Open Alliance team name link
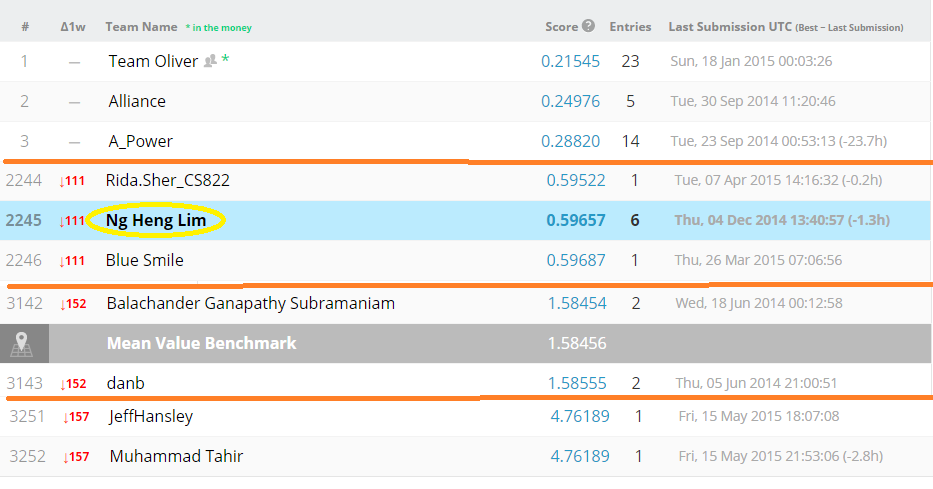 137,101
